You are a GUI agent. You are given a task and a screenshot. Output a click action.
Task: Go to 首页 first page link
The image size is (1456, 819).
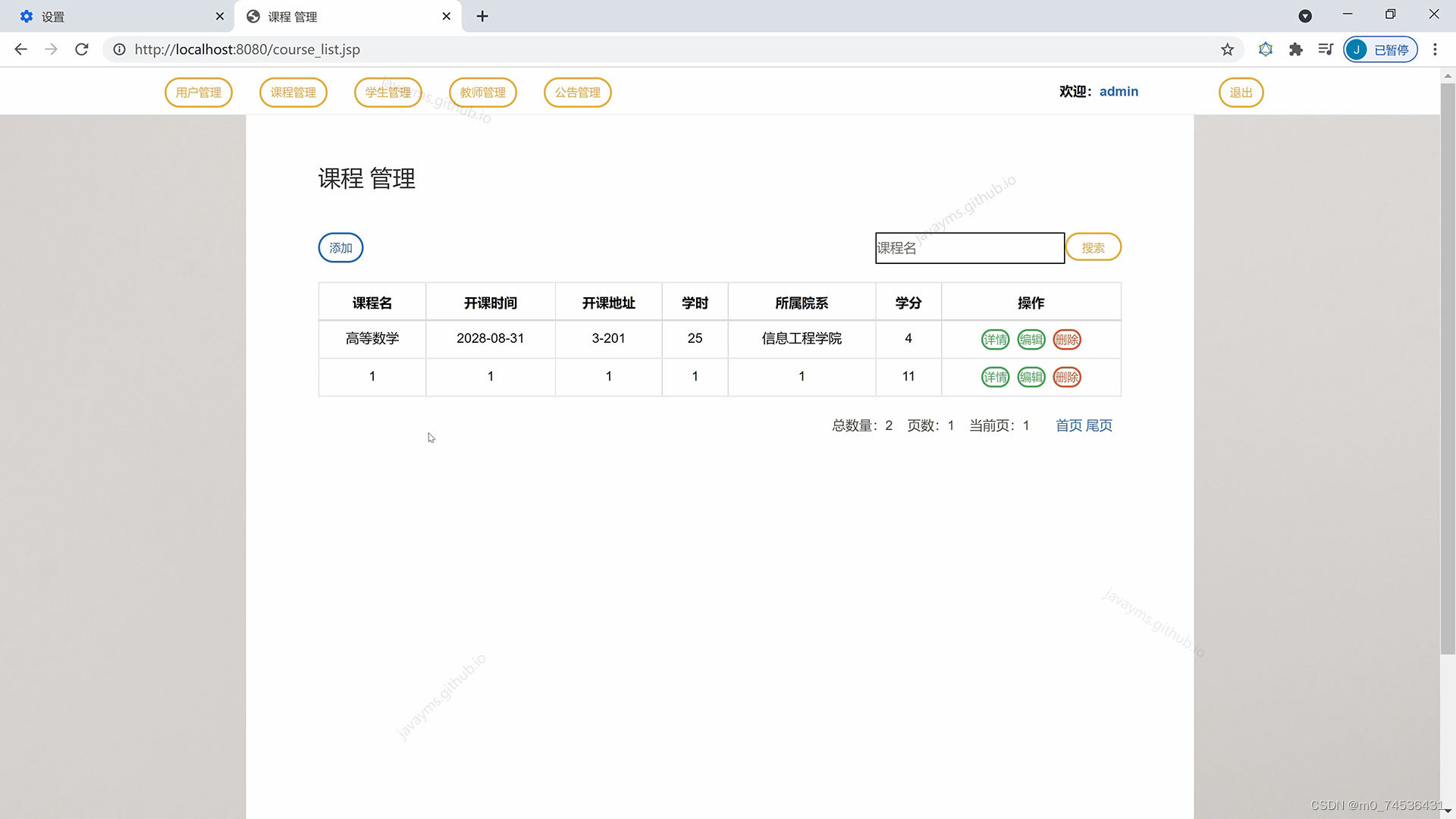click(x=1068, y=425)
